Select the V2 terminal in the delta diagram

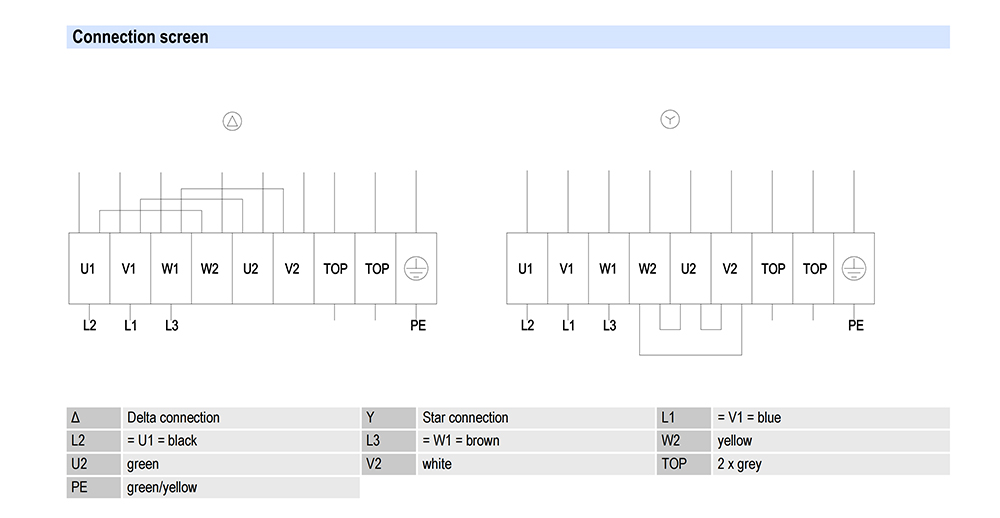pos(292,269)
